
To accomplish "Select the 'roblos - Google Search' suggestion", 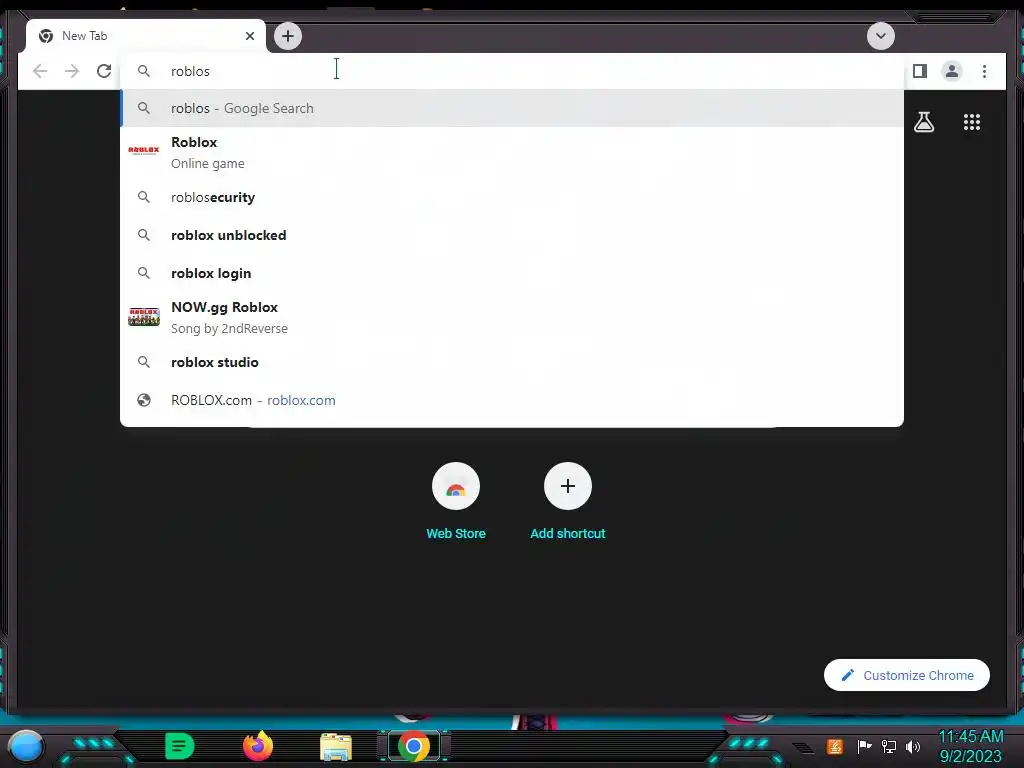I will 512,108.
